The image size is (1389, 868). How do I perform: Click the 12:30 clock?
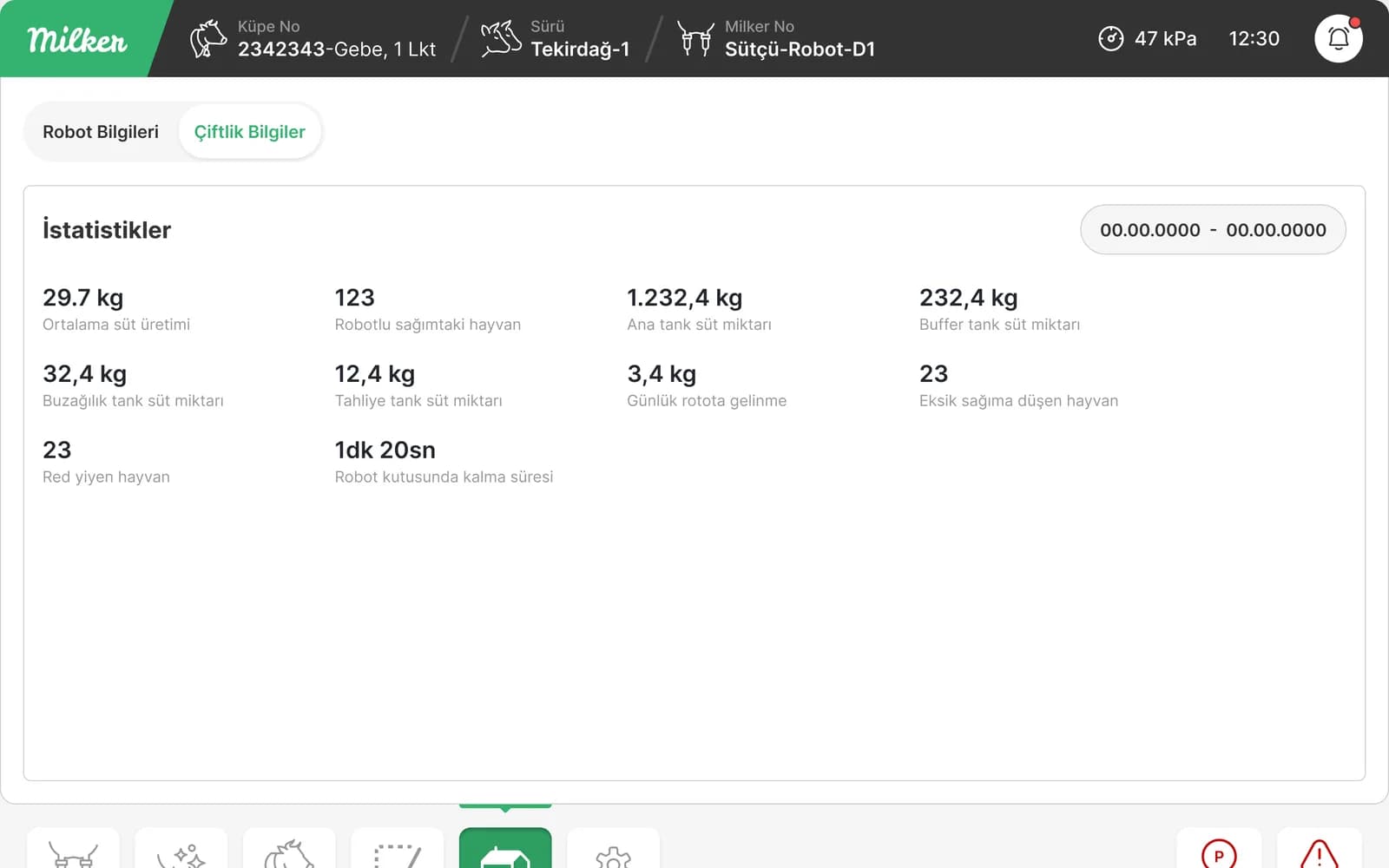tap(1254, 38)
